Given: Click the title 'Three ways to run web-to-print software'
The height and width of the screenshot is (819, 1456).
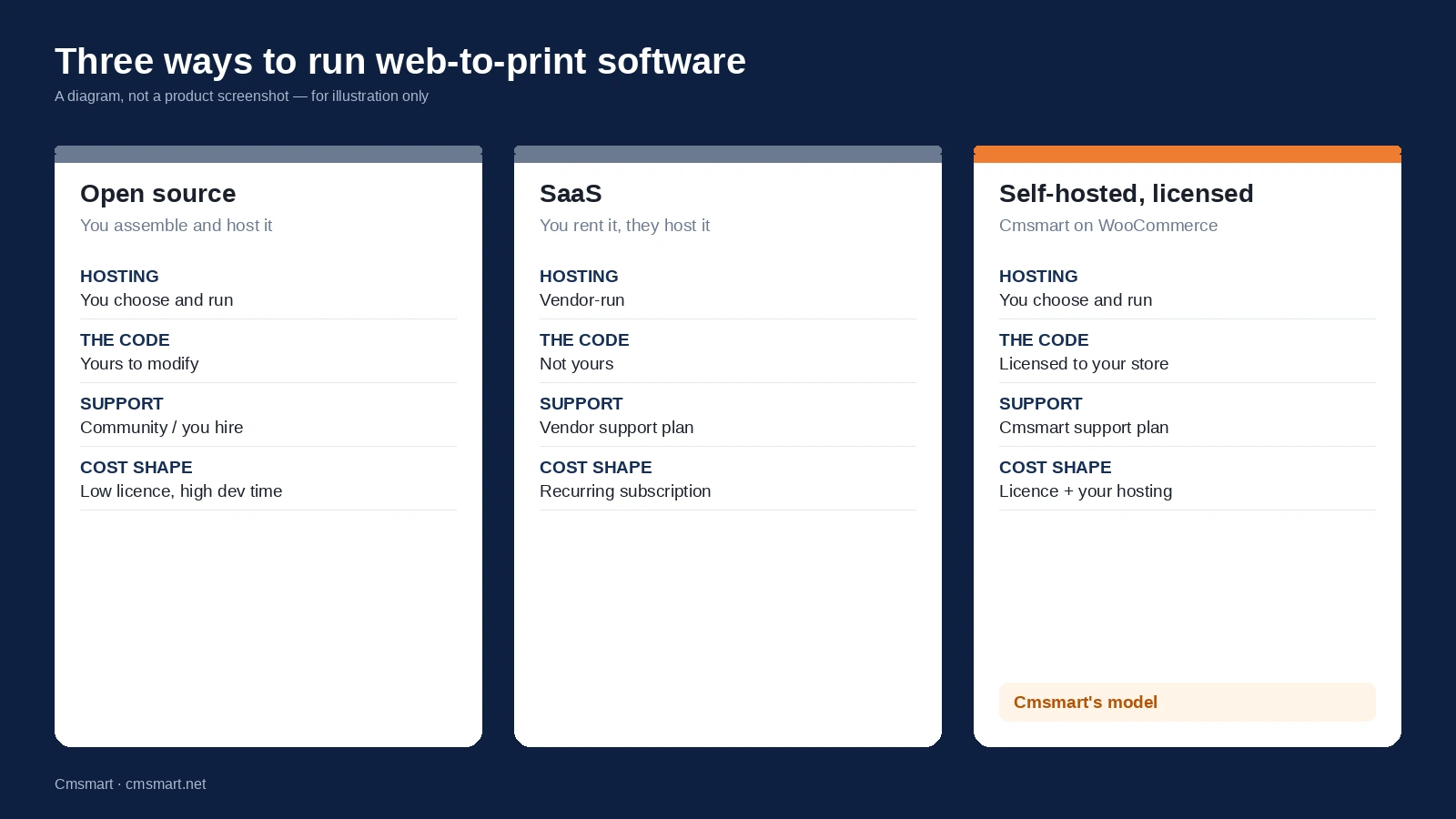Looking at the screenshot, I should click(x=400, y=62).
